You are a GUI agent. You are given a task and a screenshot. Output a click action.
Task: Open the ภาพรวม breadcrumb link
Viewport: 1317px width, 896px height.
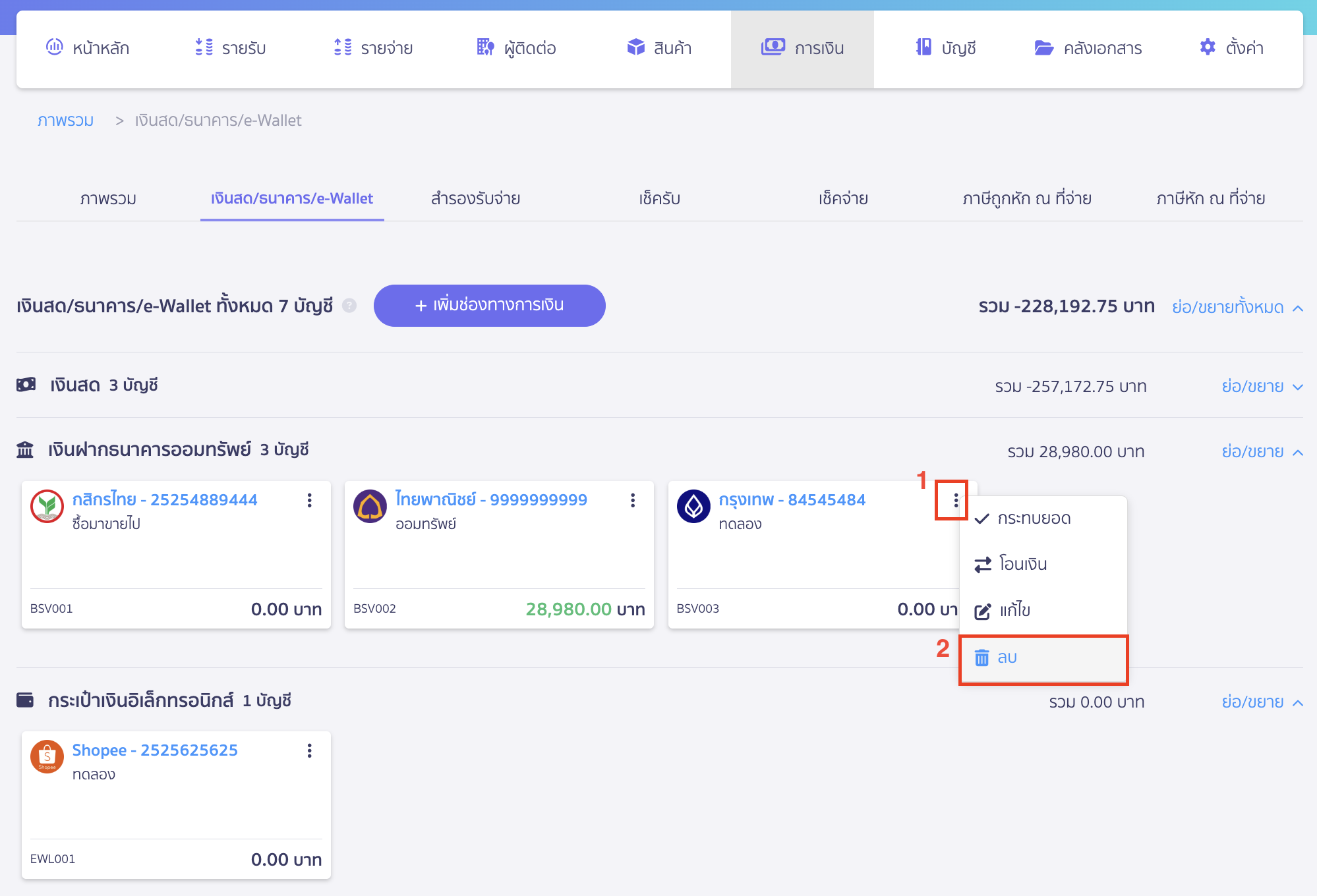pos(65,121)
